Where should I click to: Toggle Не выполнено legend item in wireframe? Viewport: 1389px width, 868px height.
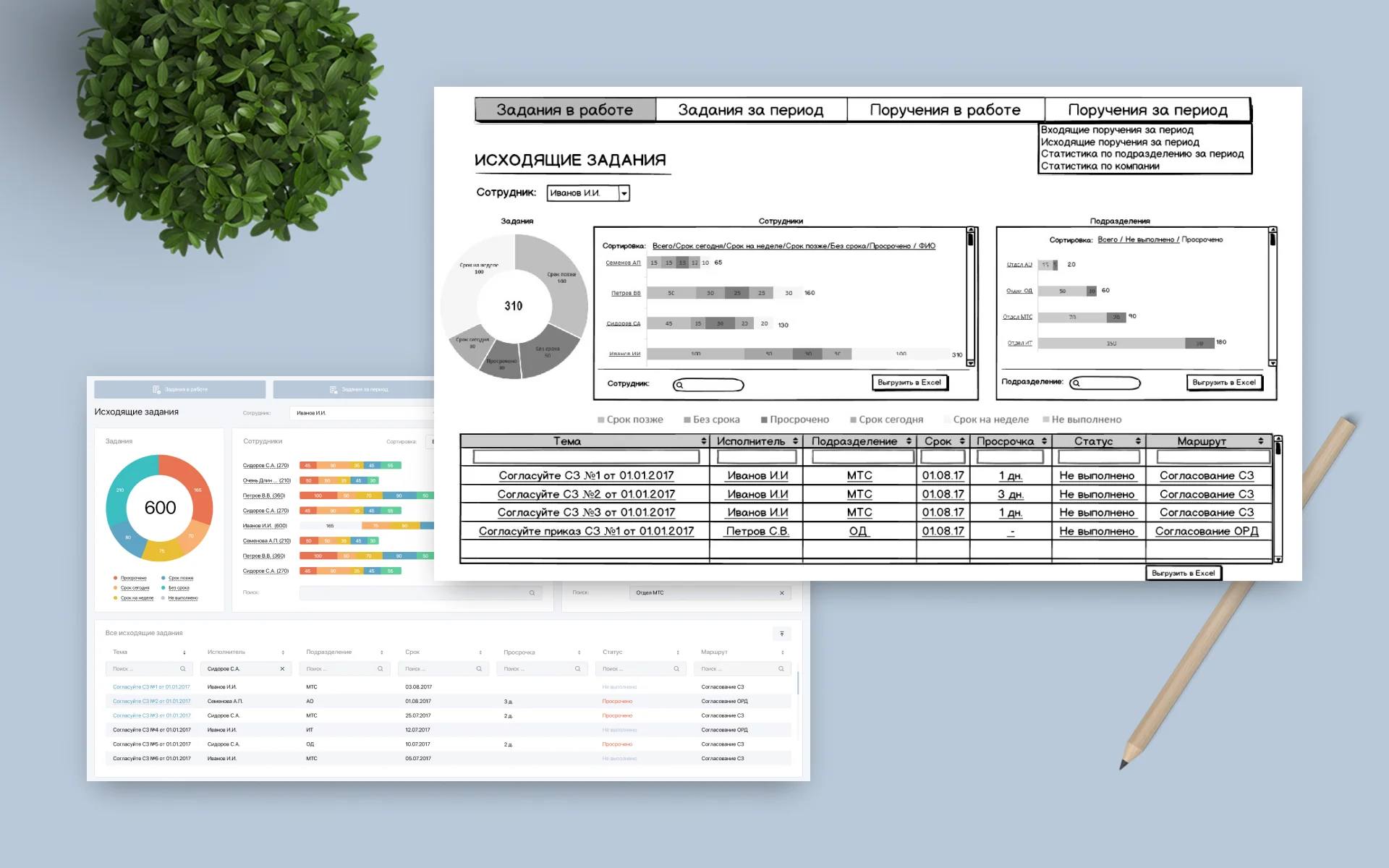1082,420
